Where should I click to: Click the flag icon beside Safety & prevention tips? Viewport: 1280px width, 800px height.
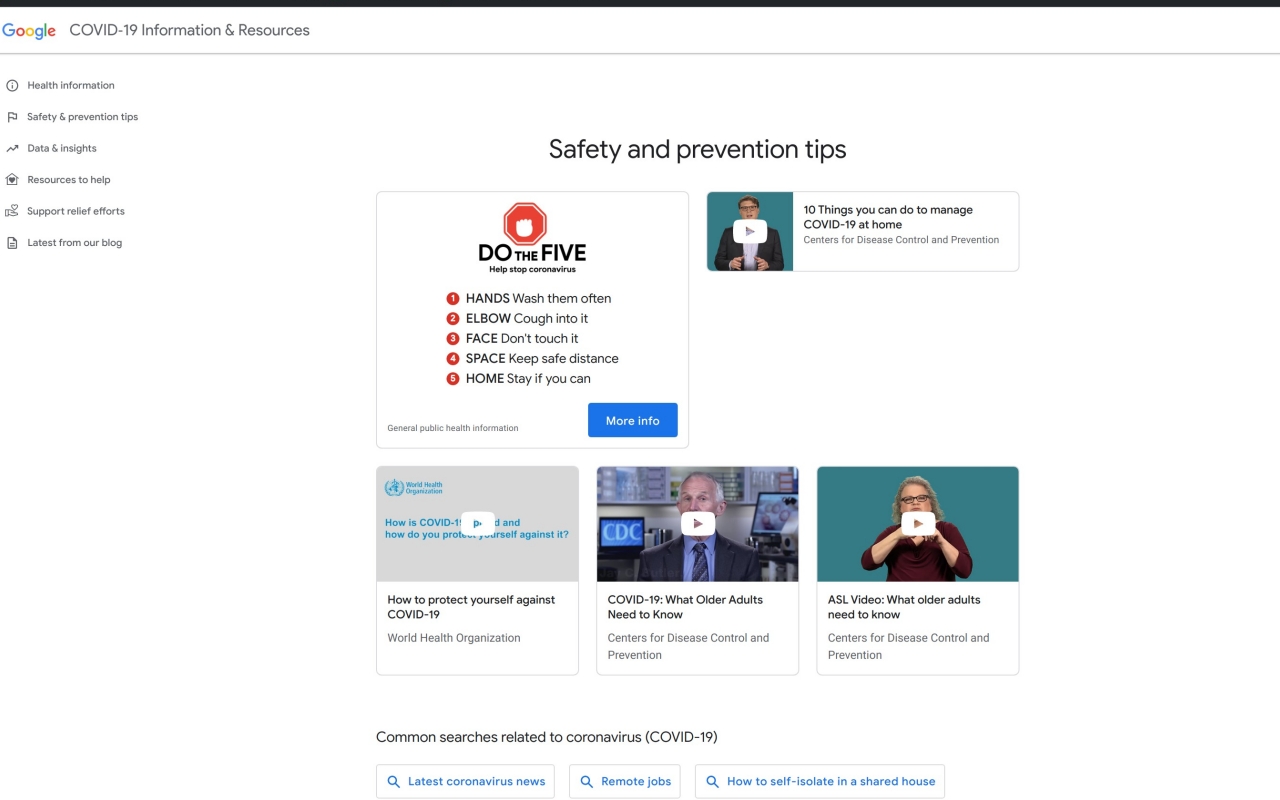pos(12,117)
